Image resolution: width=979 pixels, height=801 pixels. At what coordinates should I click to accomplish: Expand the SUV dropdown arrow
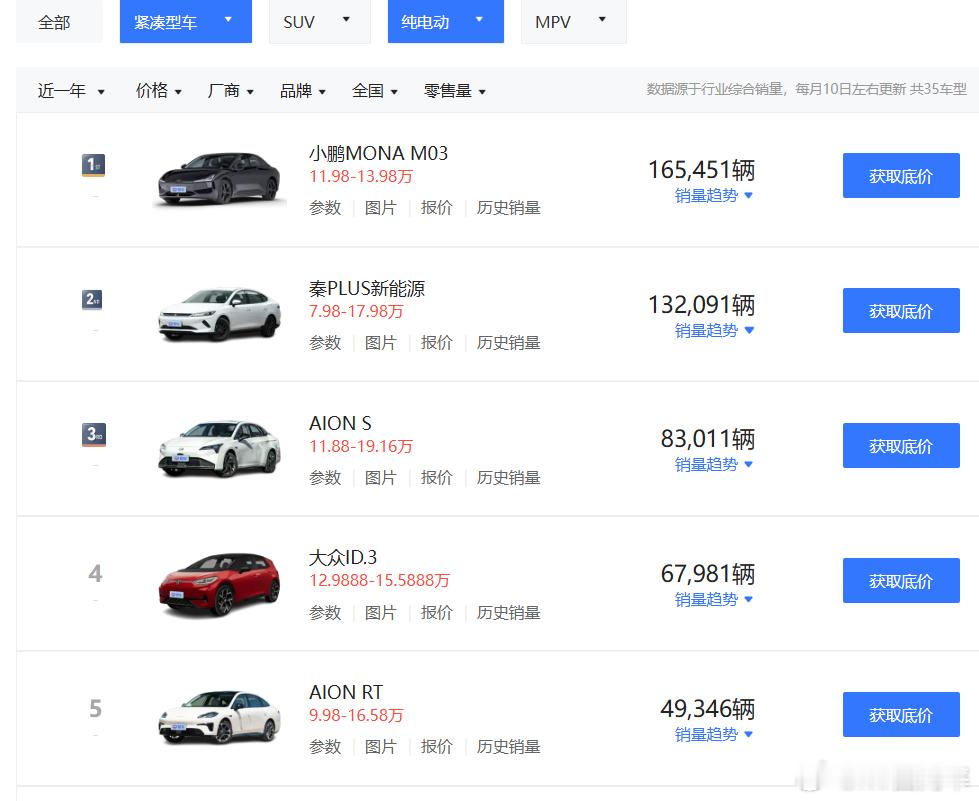[347, 19]
